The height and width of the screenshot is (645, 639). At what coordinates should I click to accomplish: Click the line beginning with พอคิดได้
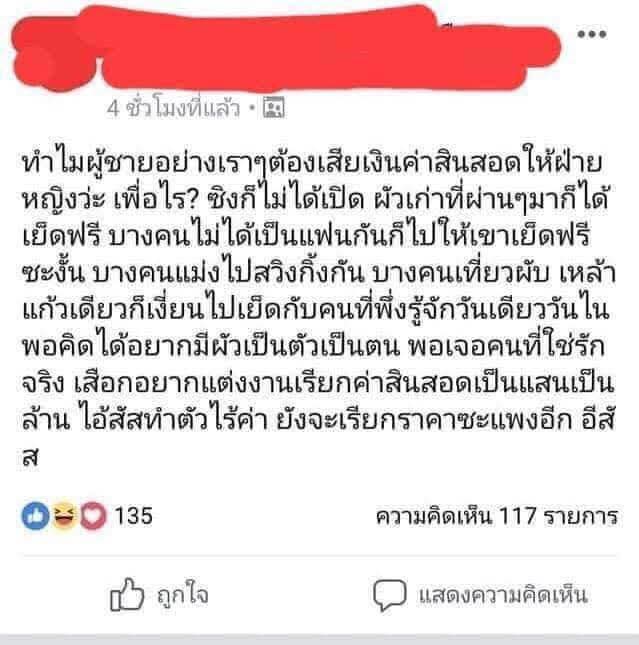point(314,347)
